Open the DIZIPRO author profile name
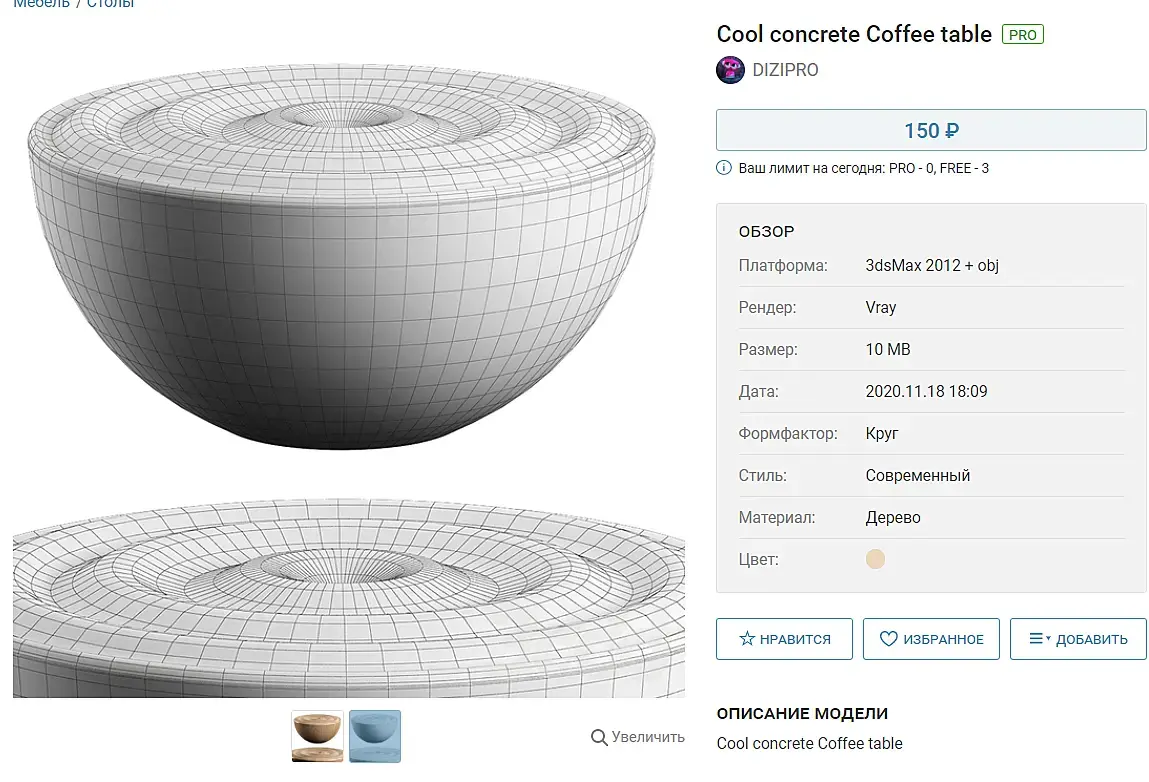This screenshot has width=1149, height=782. [785, 70]
